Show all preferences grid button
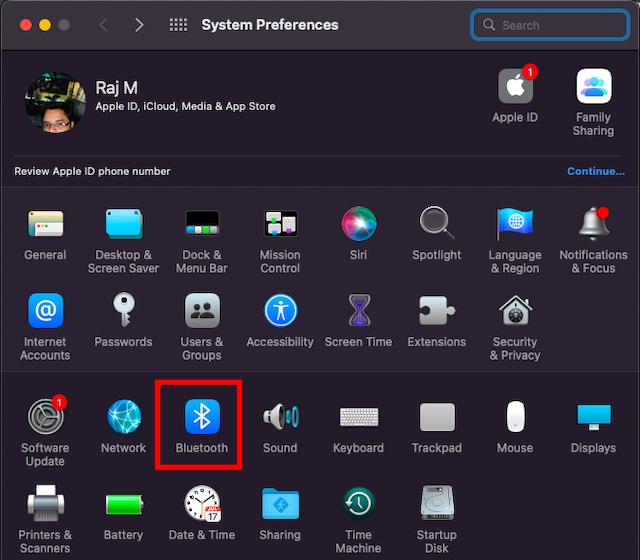This screenshot has height=560, width=640. [178, 25]
